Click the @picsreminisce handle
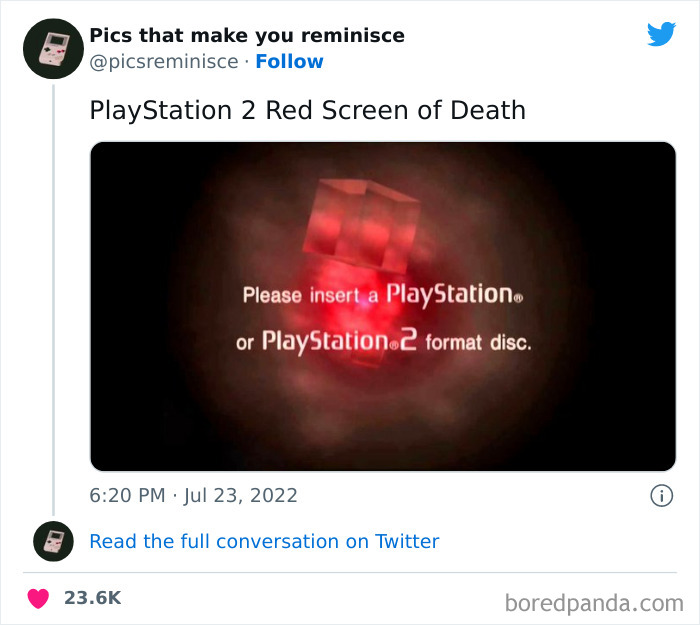The image size is (700, 625). click(x=163, y=61)
